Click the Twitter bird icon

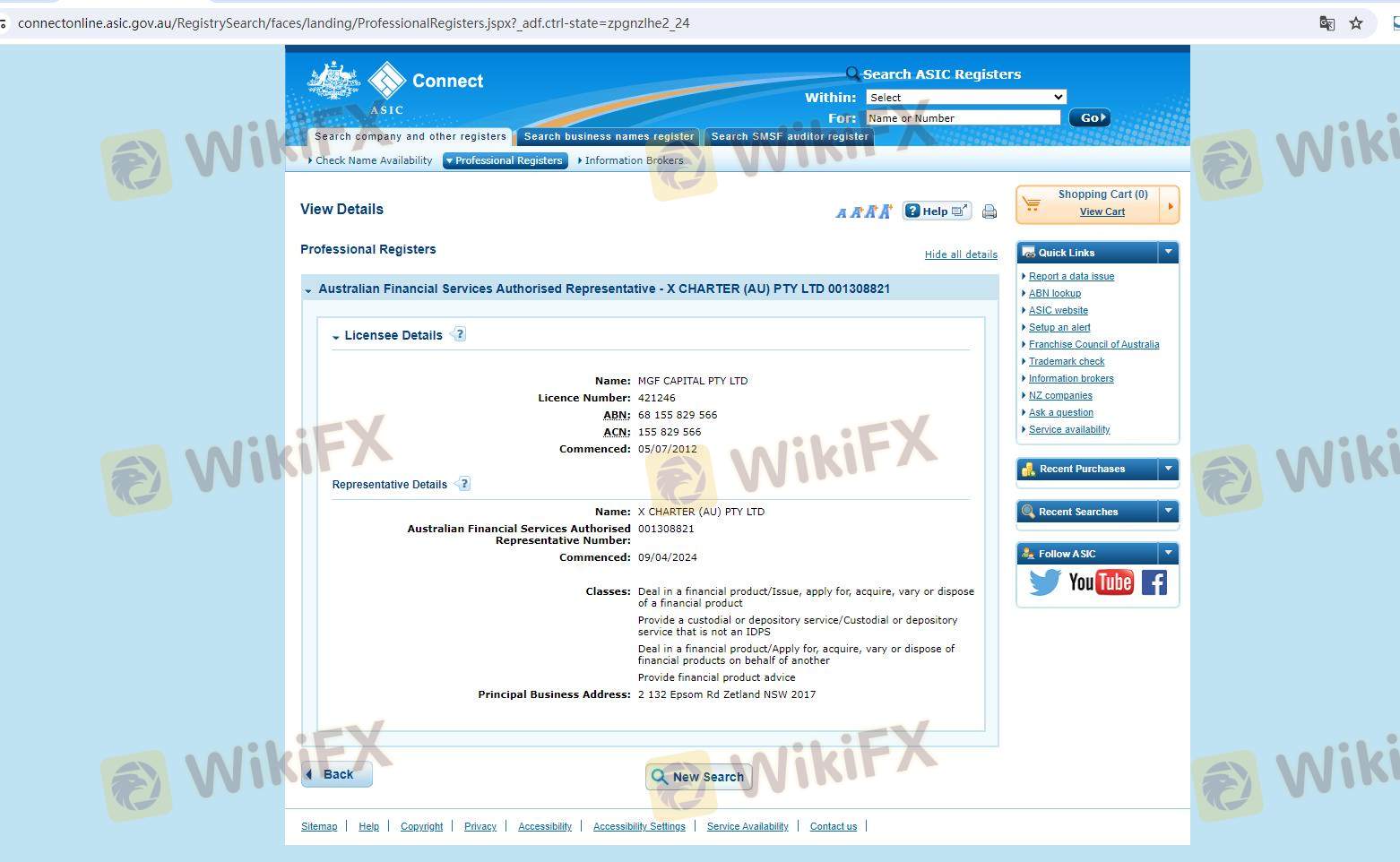pyautogui.click(x=1045, y=582)
